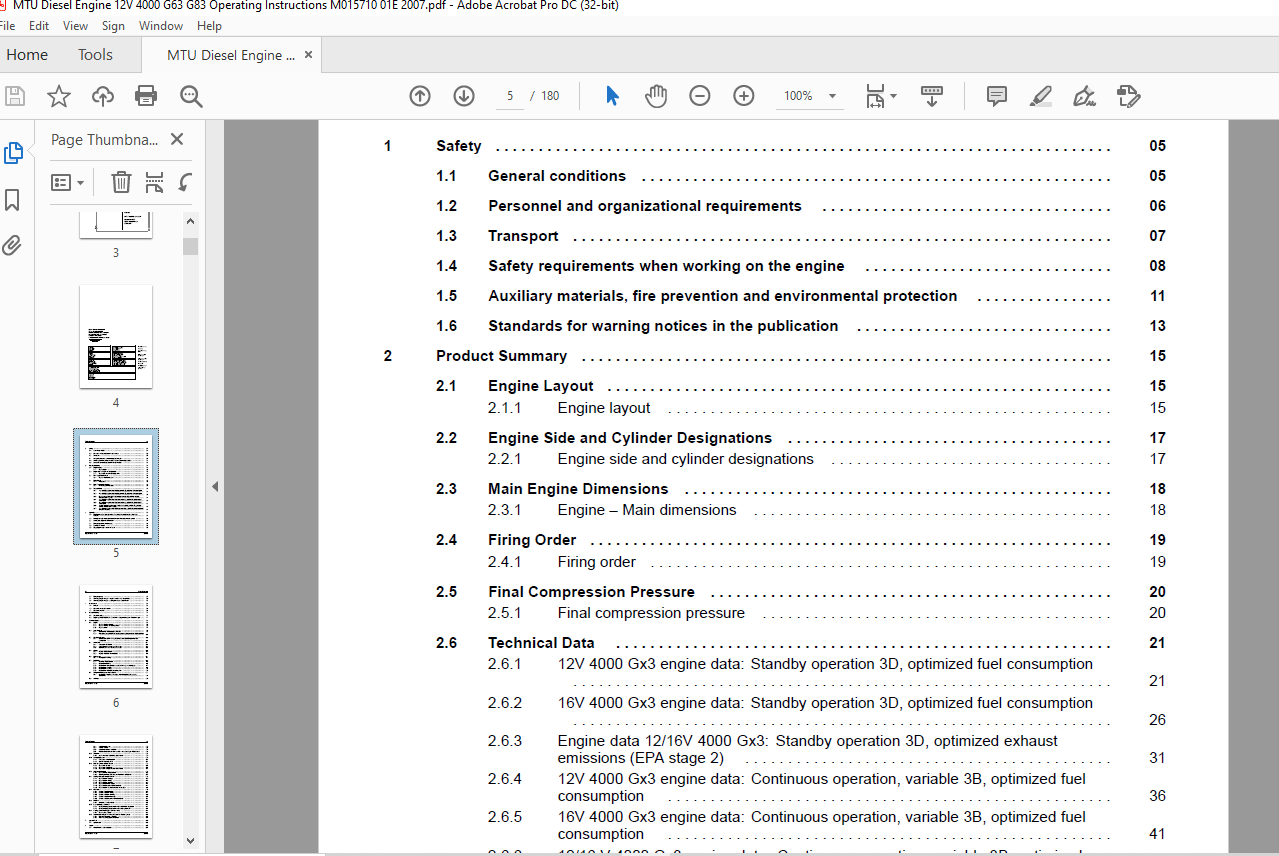This screenshot has width=1279, height=856.
Task: Zoom in with the plus icon
Action: coord(744,96)
